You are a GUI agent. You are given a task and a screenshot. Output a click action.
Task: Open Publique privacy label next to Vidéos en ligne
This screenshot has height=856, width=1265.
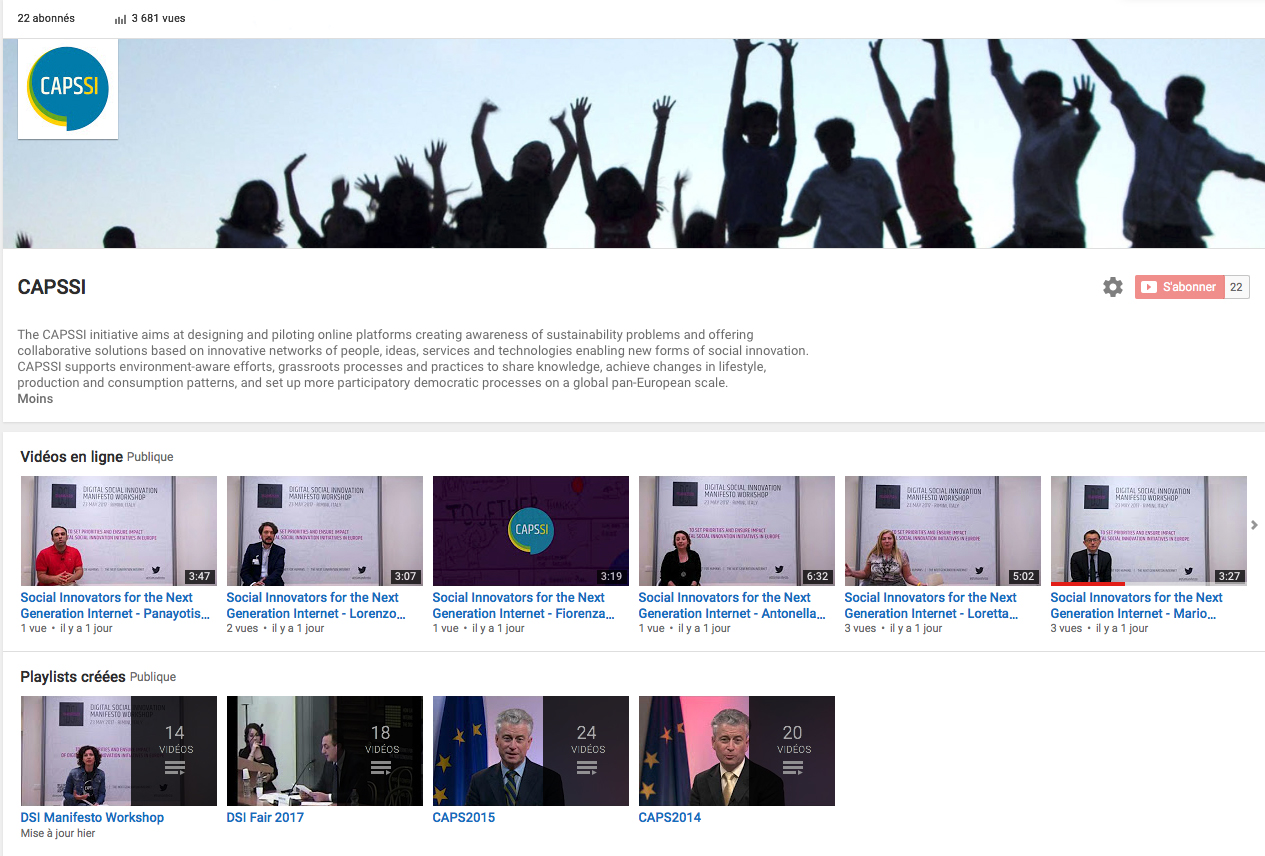[x=150, y=457]
